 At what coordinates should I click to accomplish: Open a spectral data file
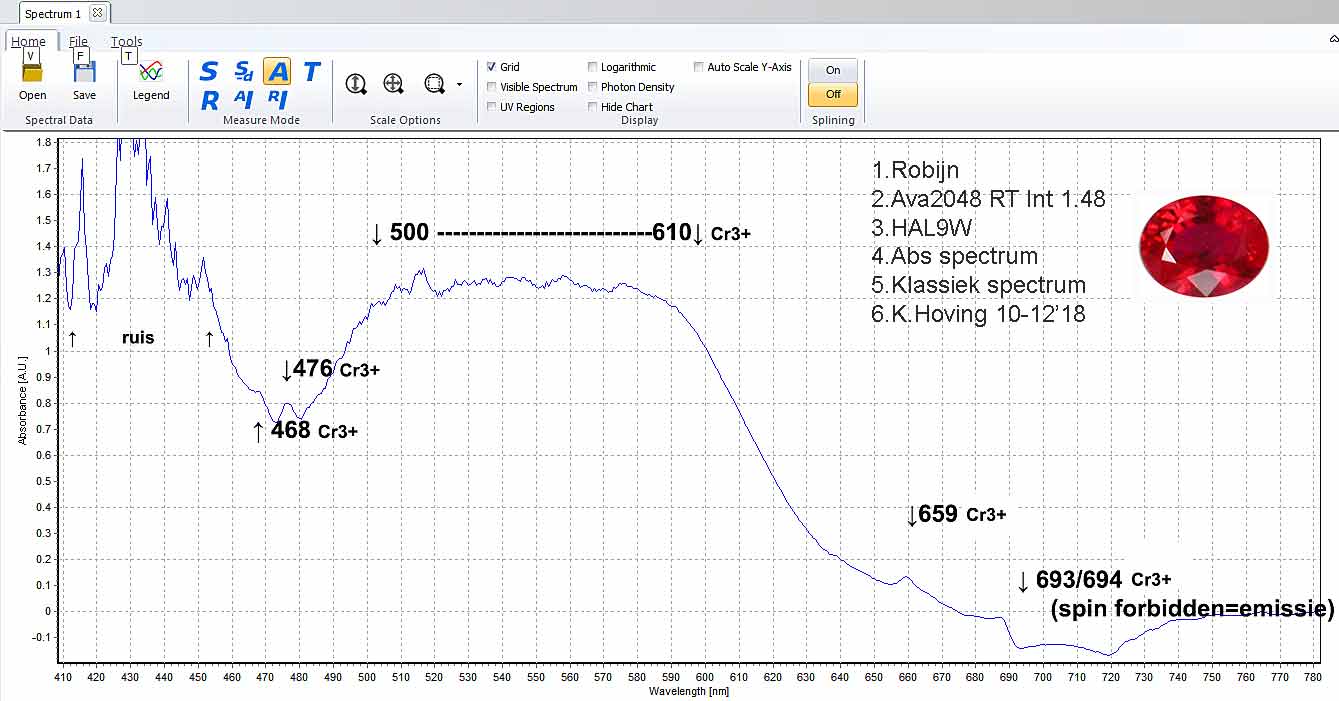tap(32, 78)
